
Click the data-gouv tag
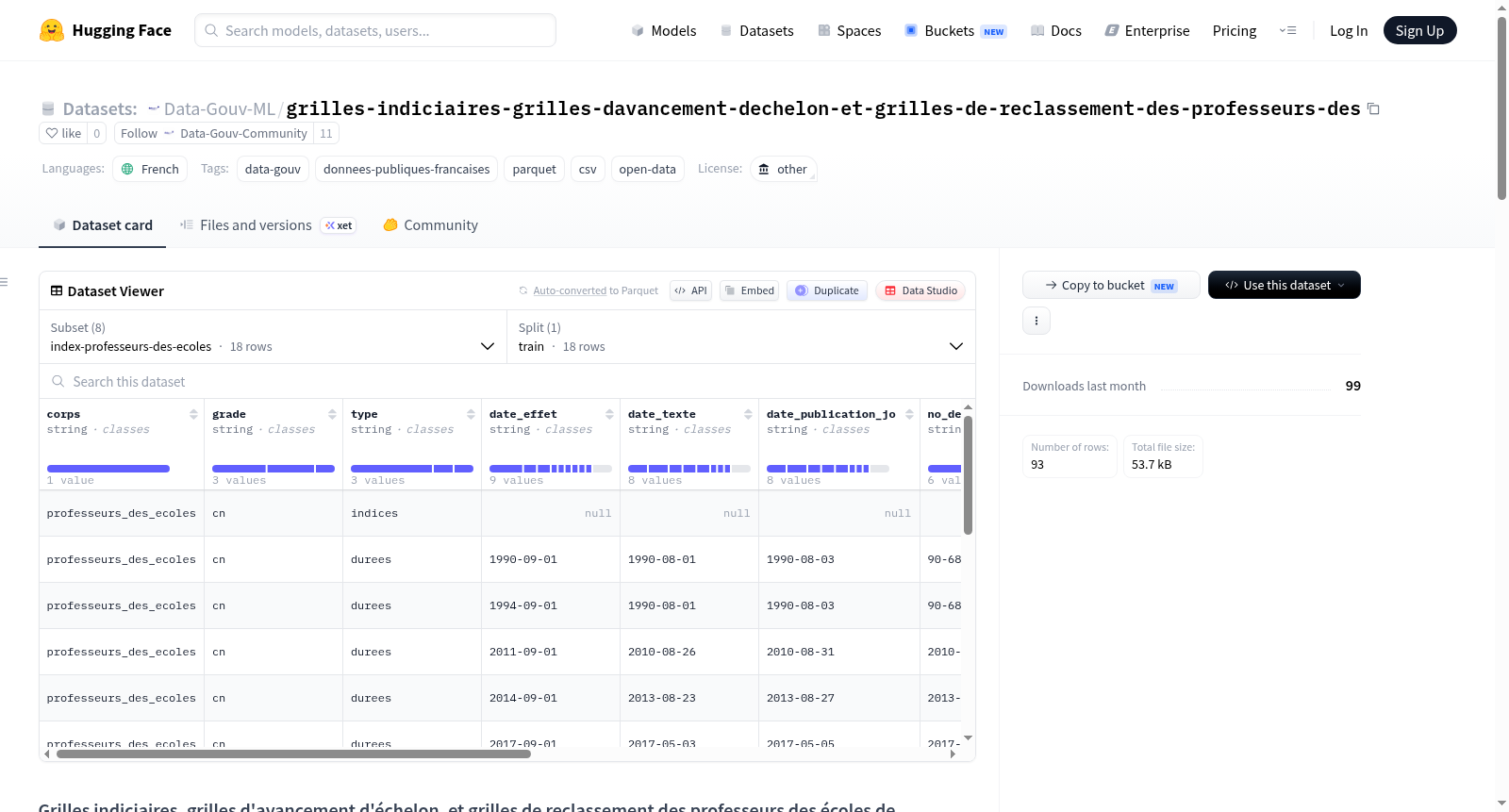273,169
